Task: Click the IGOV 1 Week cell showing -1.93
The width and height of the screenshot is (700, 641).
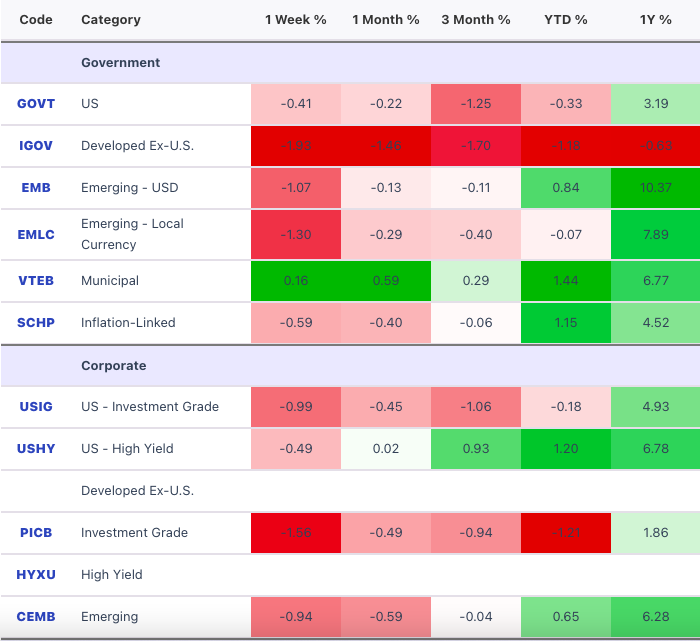Action: click(296, 146)
